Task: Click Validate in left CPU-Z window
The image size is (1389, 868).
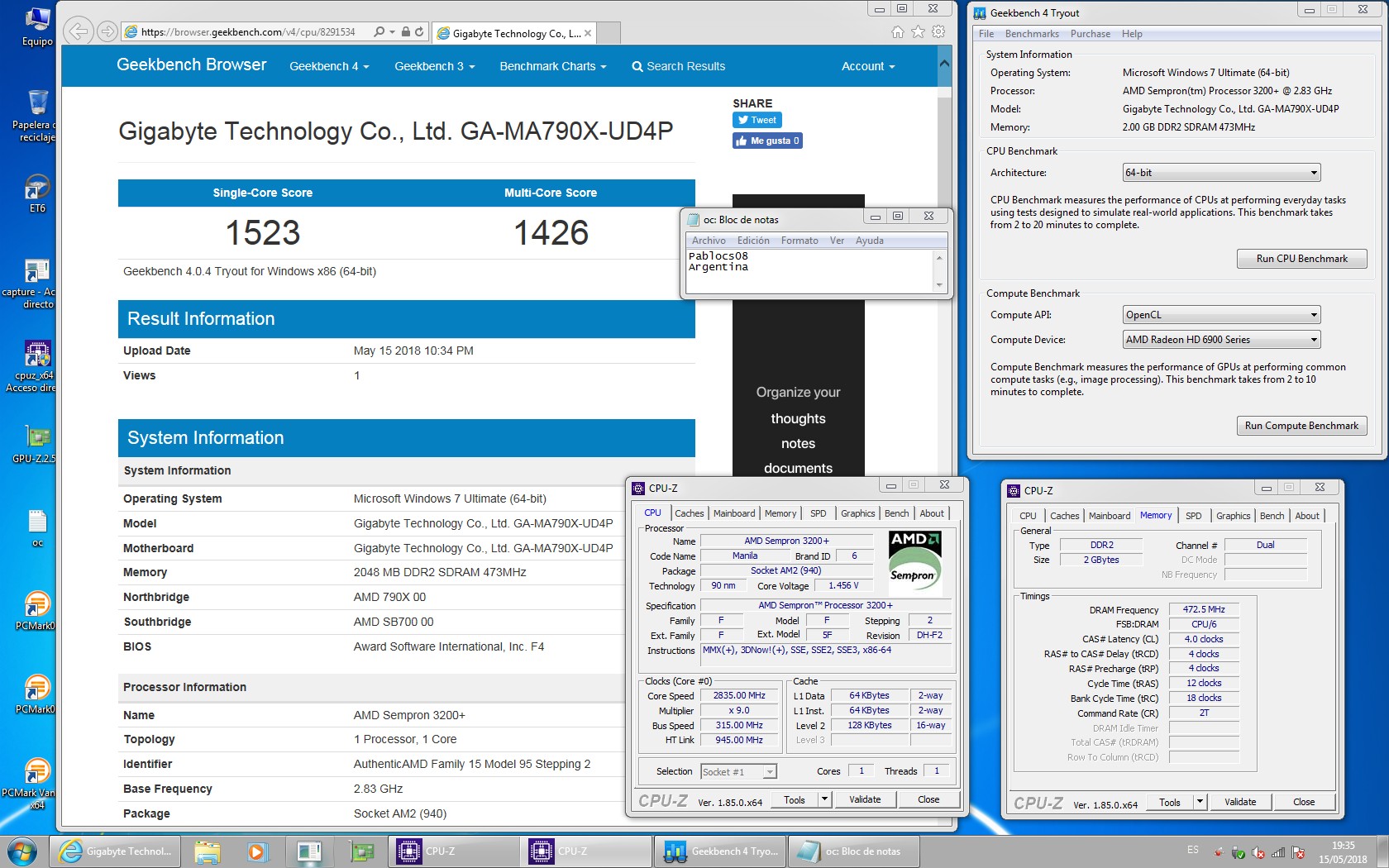Action: pos(865,799)
